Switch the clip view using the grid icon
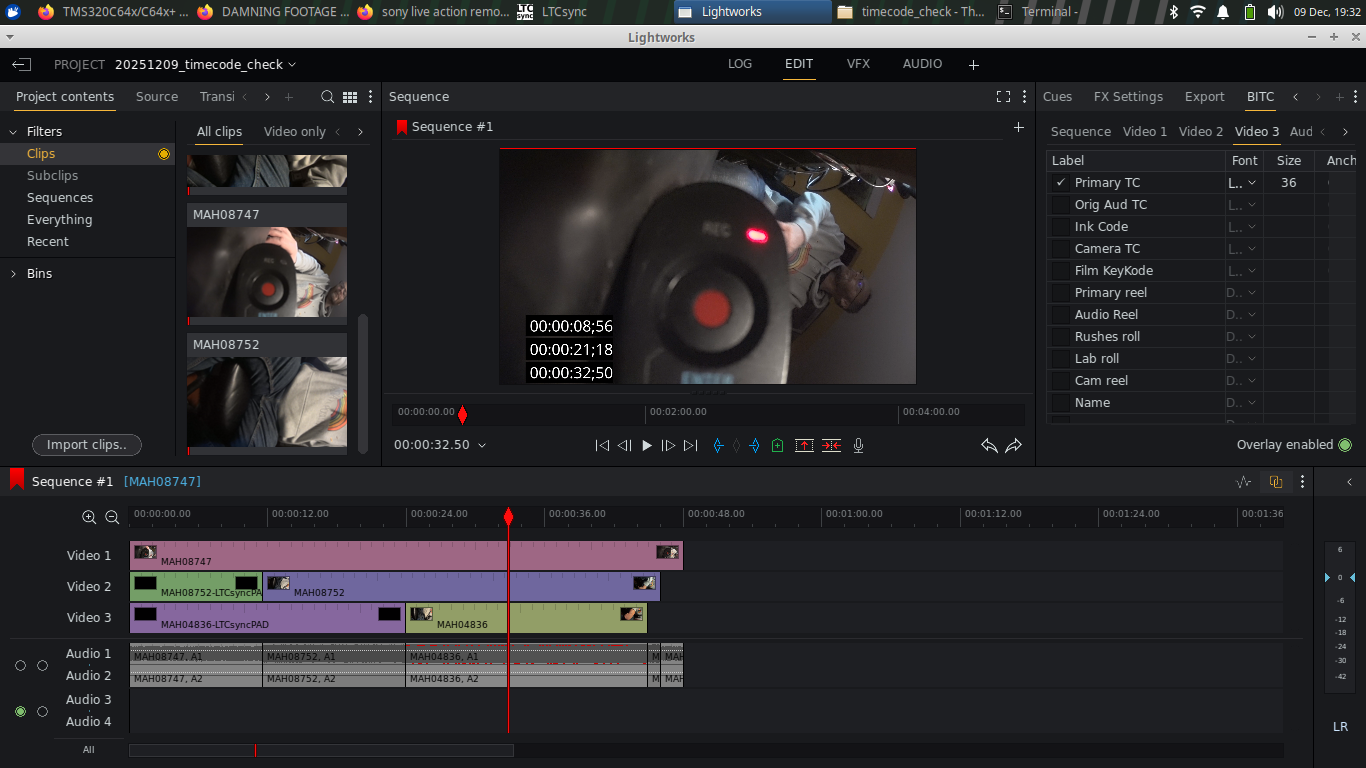This screenshot has height=768, width=1366. [350, 97]
